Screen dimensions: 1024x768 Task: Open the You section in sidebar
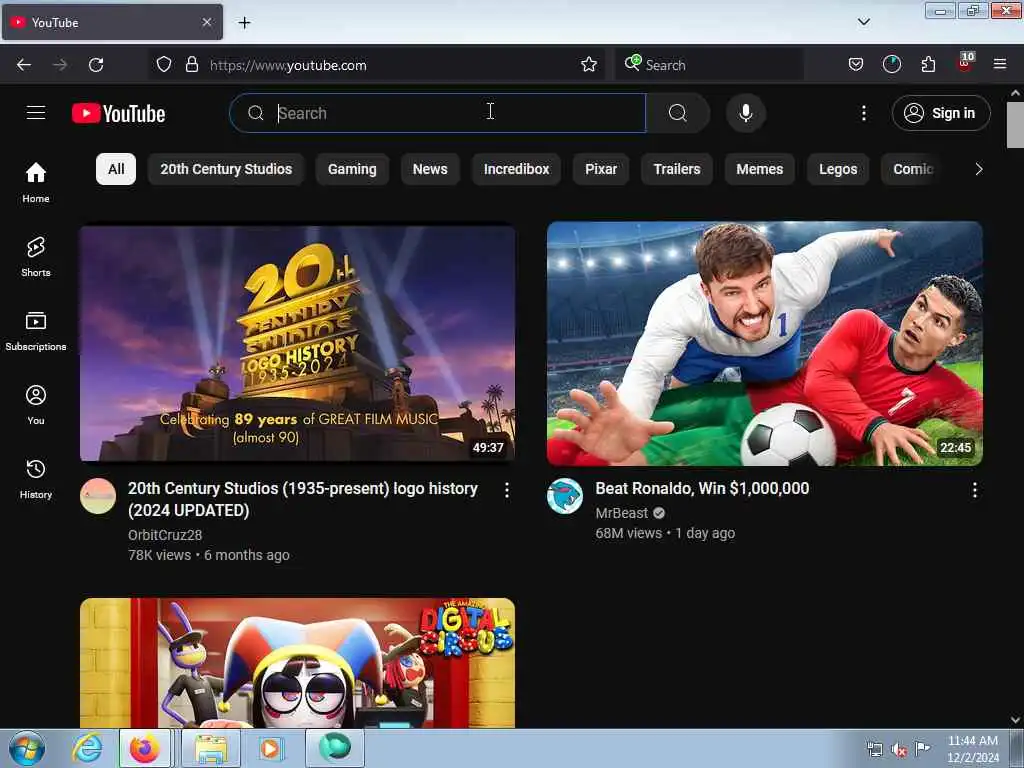tap(36, 405)
